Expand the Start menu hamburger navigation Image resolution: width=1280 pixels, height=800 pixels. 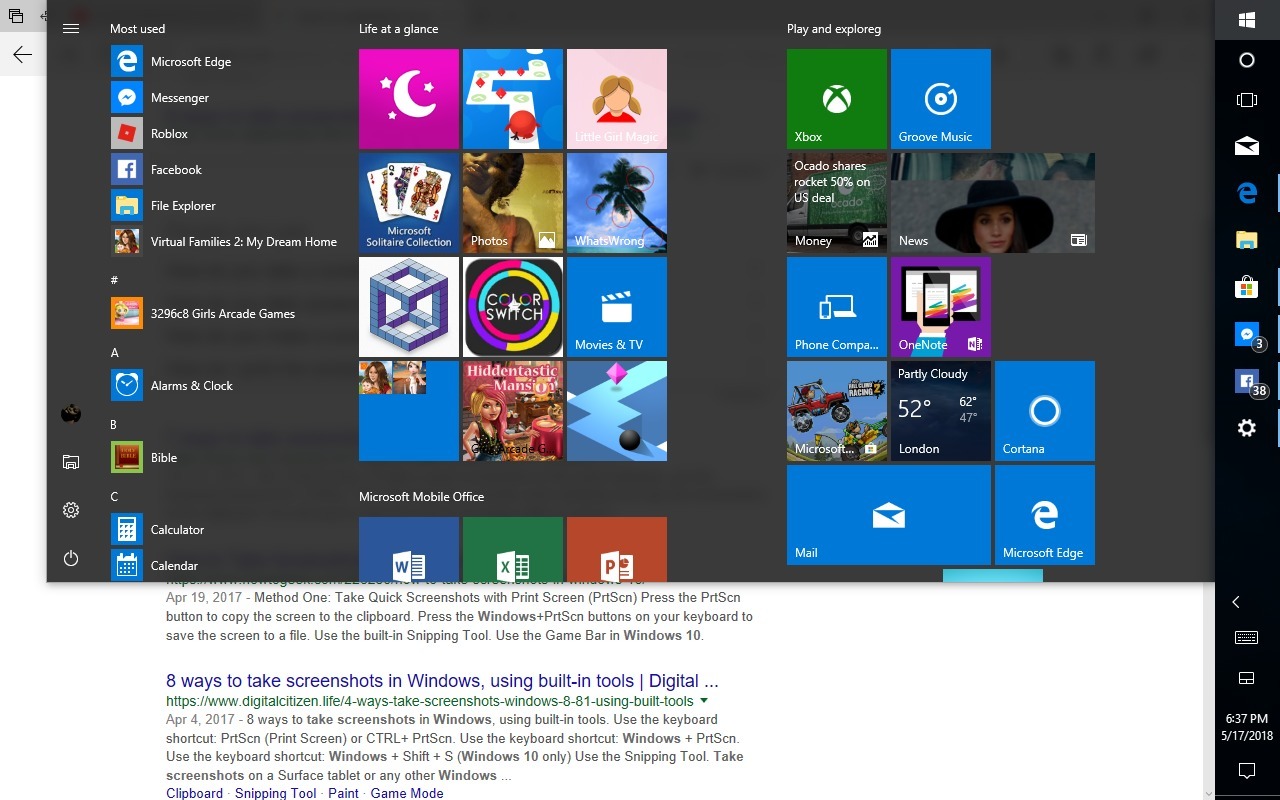[x=71, y=28]
